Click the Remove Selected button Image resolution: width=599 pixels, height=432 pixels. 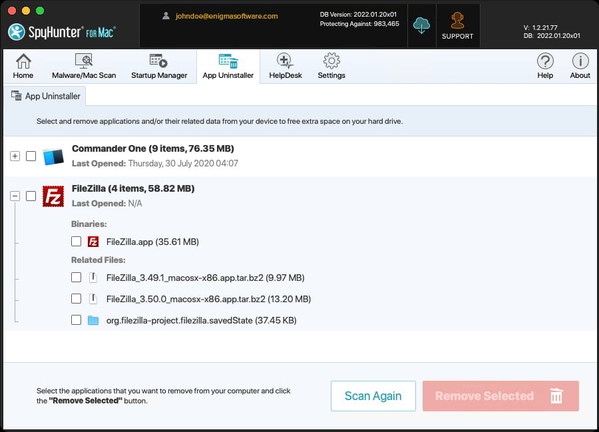[x=501, y=396]
